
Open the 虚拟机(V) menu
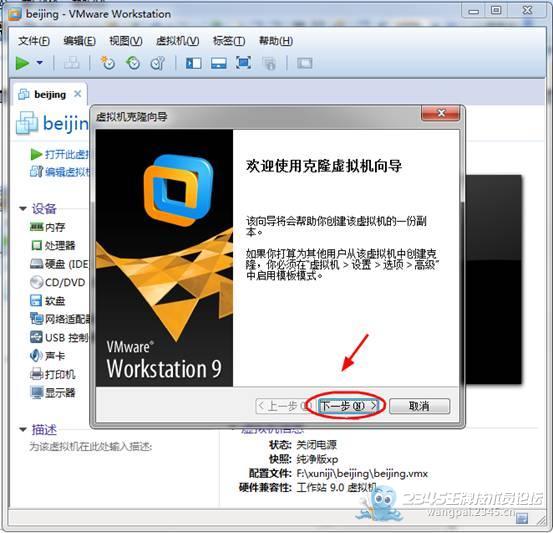(x=177, y=41)
